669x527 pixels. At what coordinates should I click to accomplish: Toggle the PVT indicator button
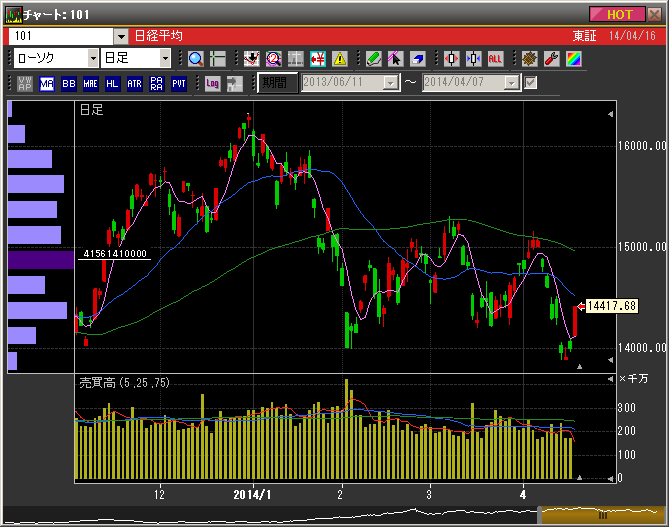coord(178,83)
